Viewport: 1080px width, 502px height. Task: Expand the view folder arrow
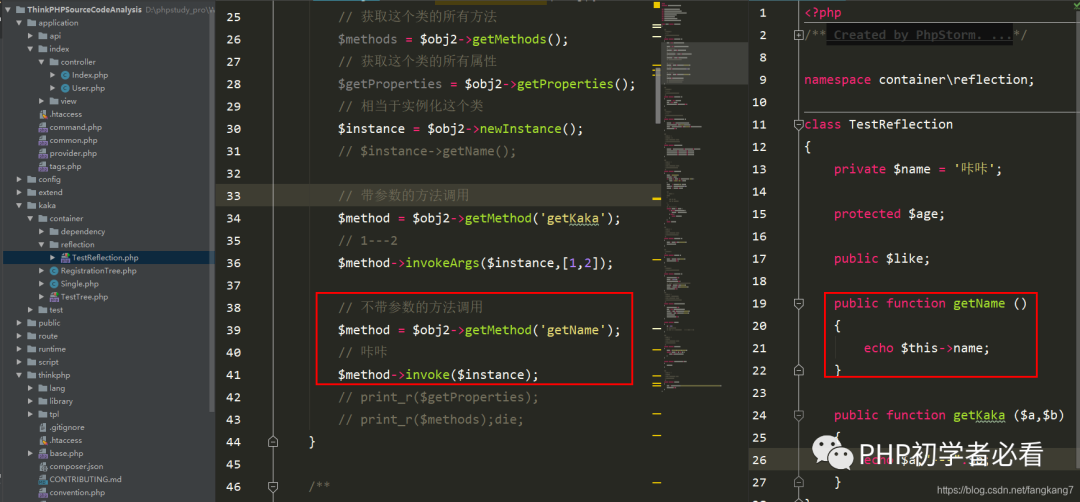click(42, 101)
